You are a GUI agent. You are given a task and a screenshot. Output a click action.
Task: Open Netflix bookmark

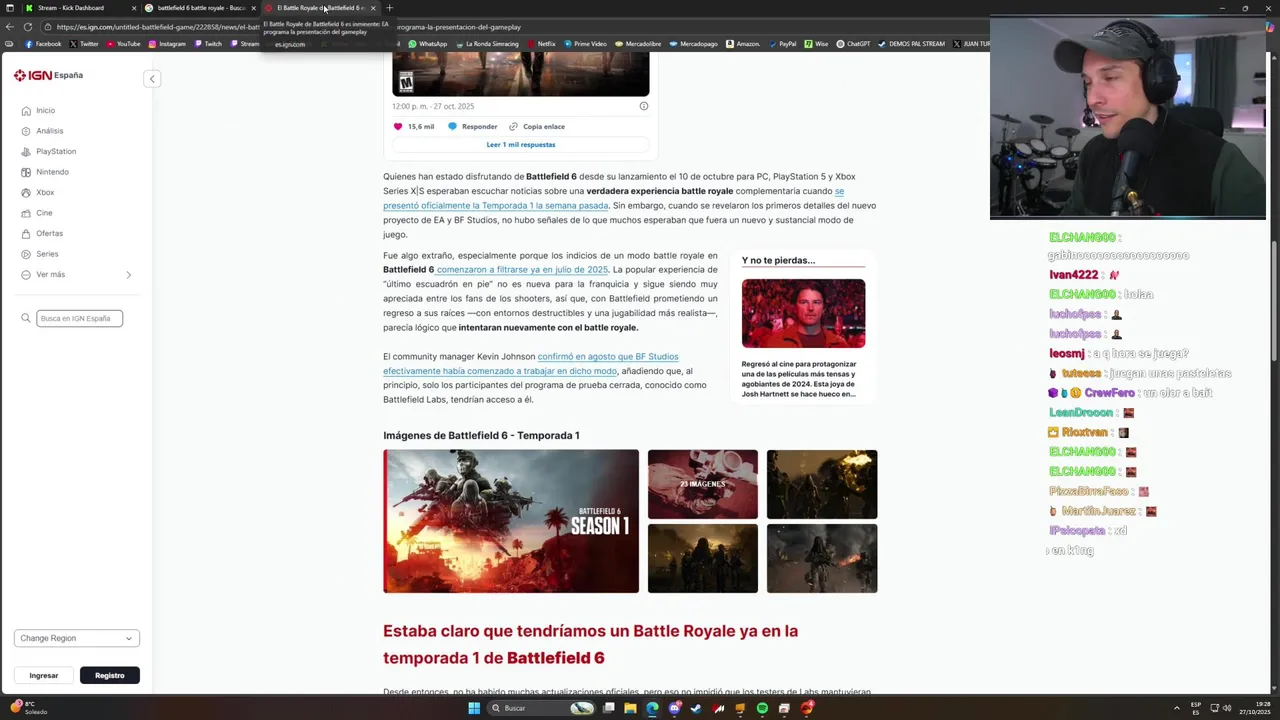(541, 44)
